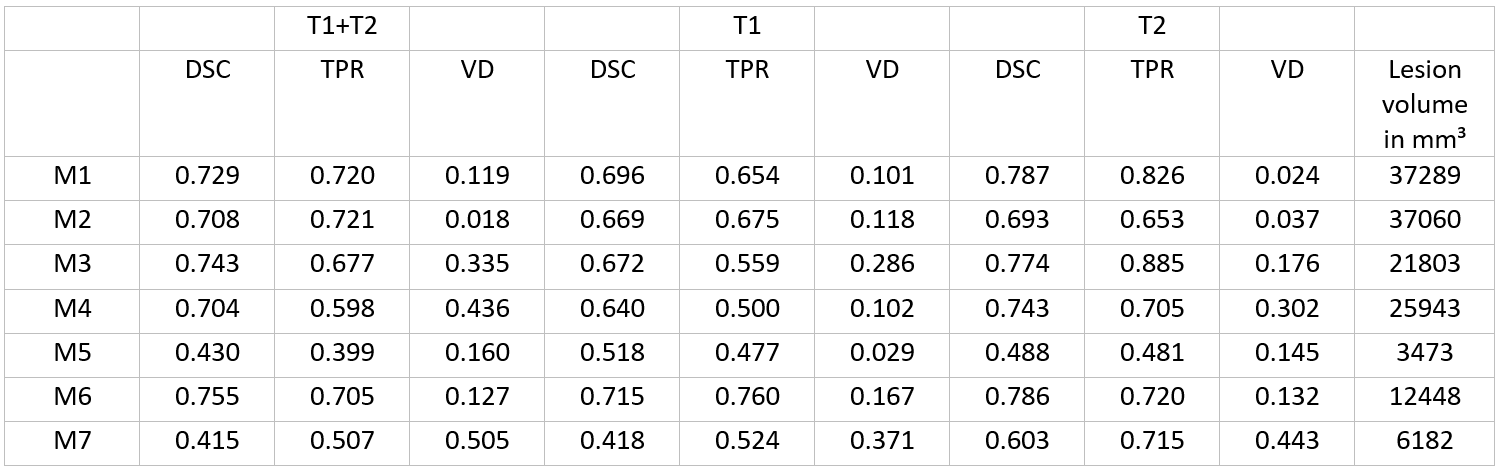
Task: Select the M6 DSC value 0.755
Action: pyautogui.click(x=207, y=396)
